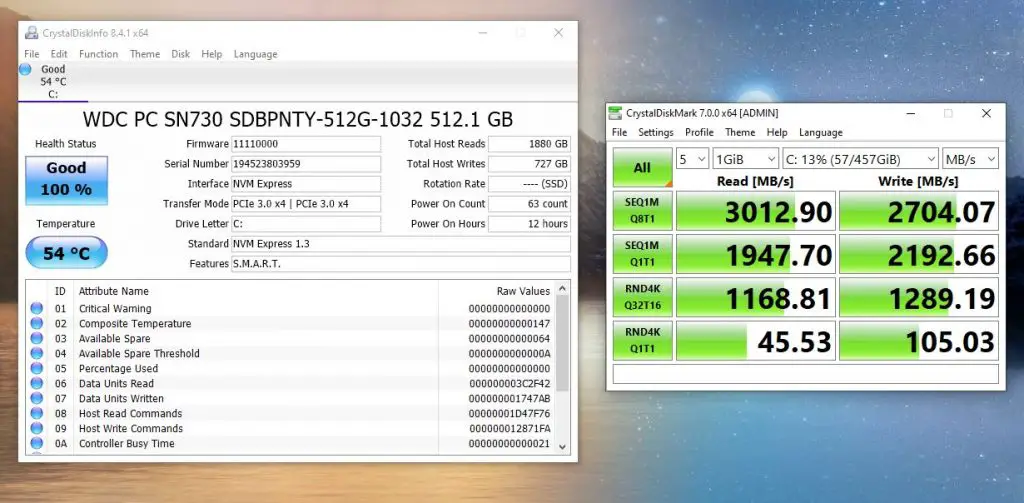The width and height of the screenshot is (1024, 503).
Task: Click scroll-up arrow of SMART attribute list
Action: pos(562,289)
